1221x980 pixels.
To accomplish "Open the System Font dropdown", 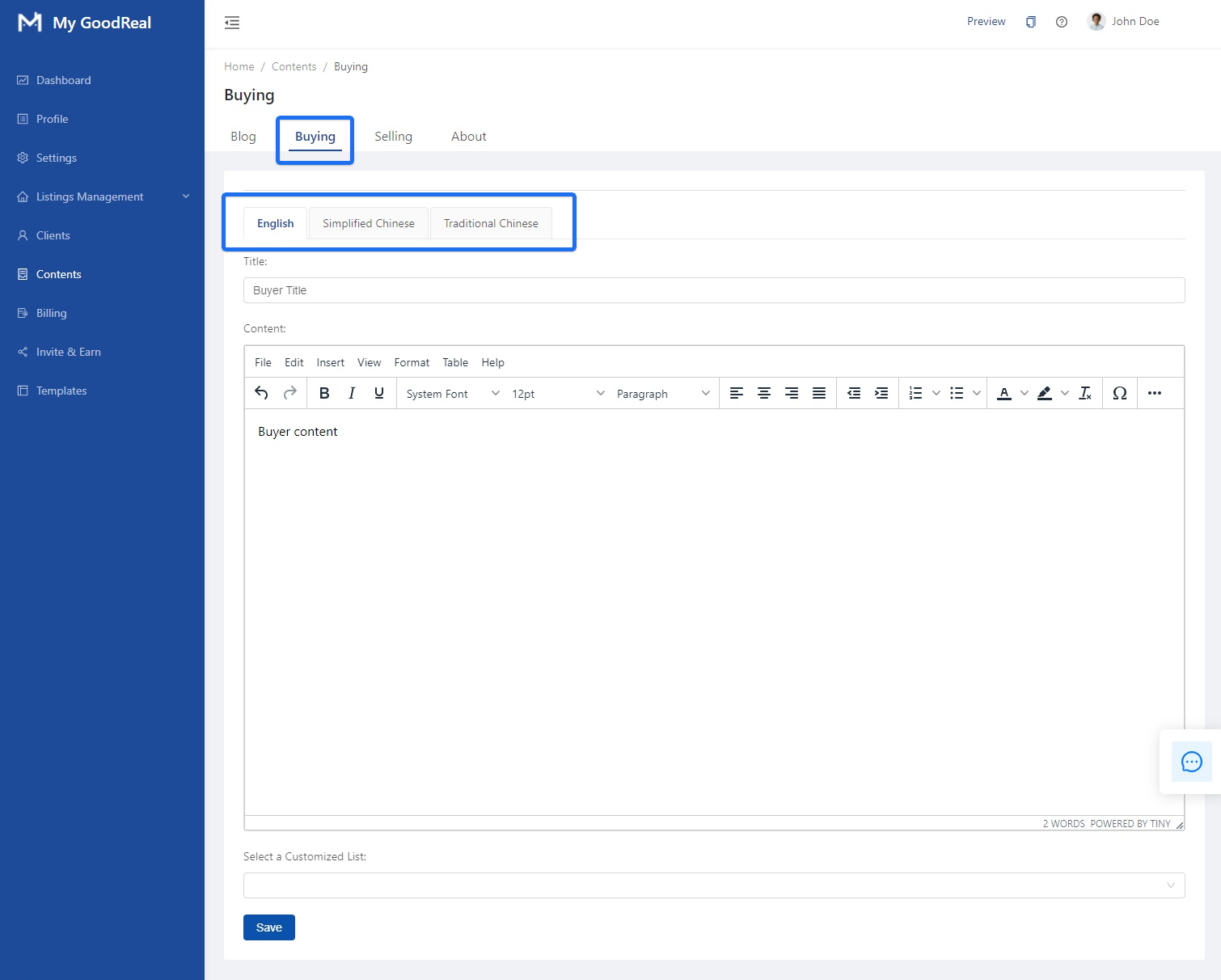I will click(x=453, y=394).
